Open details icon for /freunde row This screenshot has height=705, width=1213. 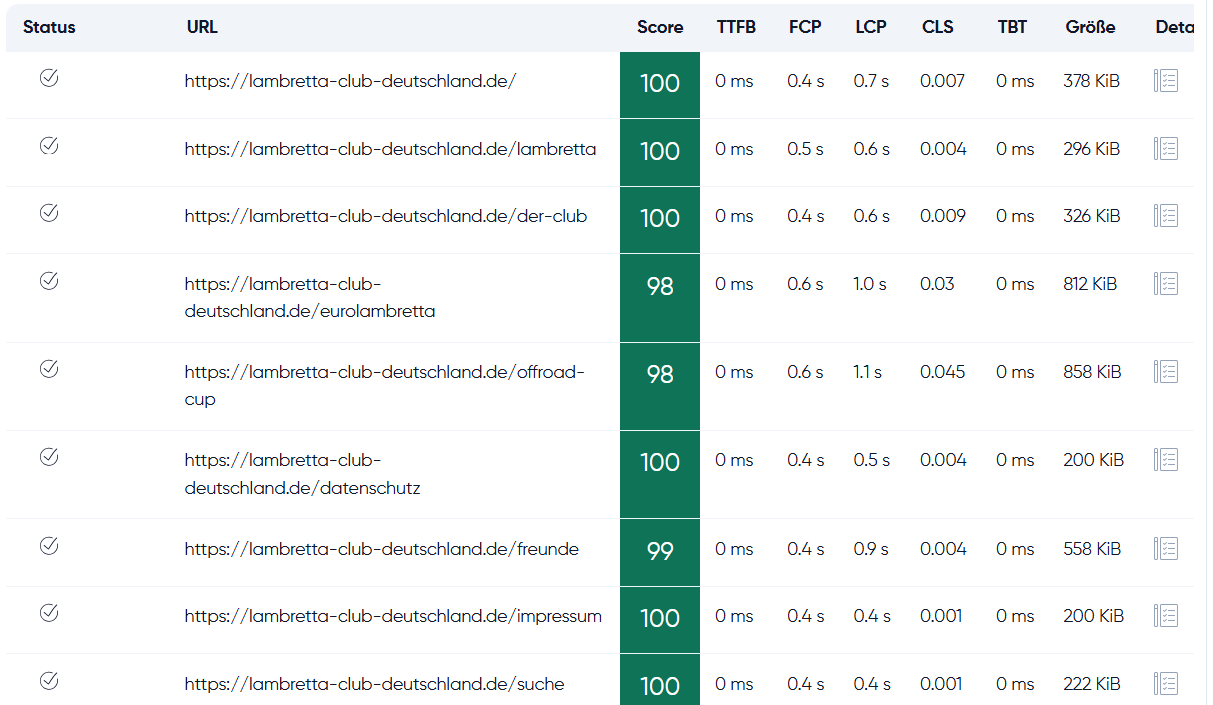(x=1166, y=549)
